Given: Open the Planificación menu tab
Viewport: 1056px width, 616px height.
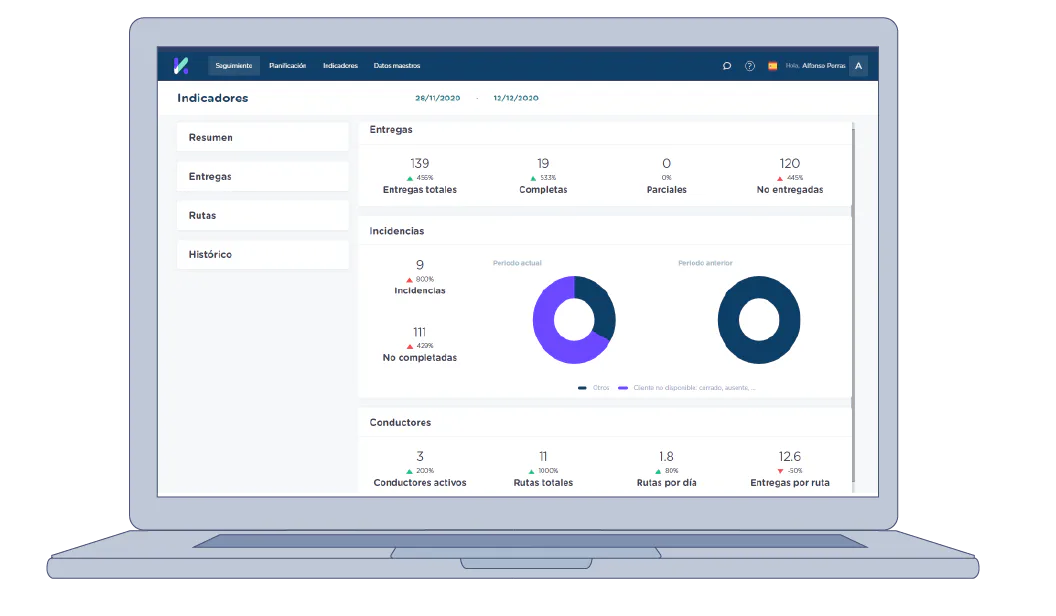Looking at the screenshot, I should click(288, 66).
